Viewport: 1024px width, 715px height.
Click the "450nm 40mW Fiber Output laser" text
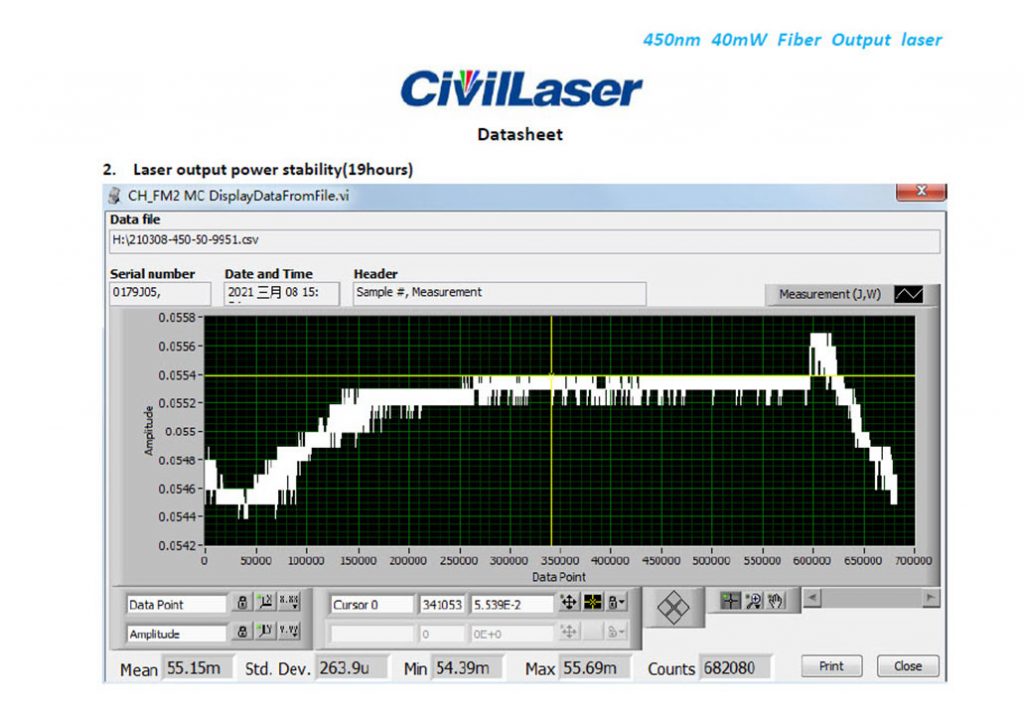coord(792,40)
